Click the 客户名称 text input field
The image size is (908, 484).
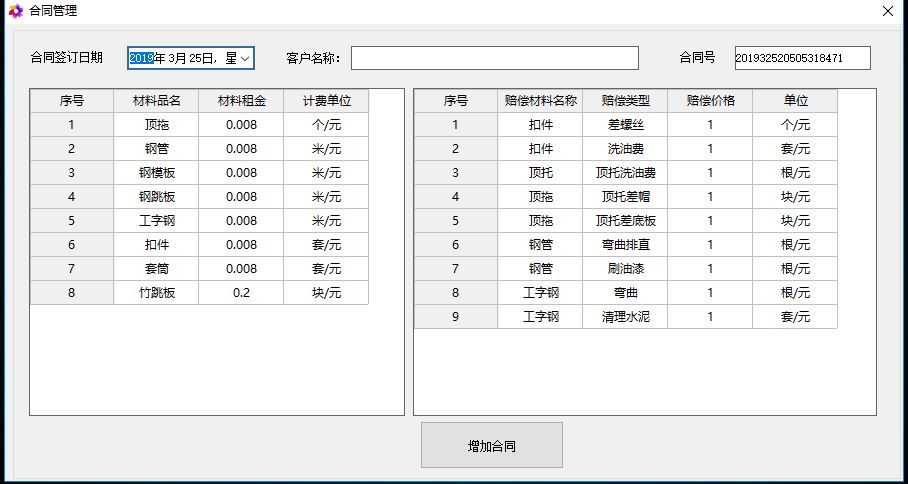[494, 58]
